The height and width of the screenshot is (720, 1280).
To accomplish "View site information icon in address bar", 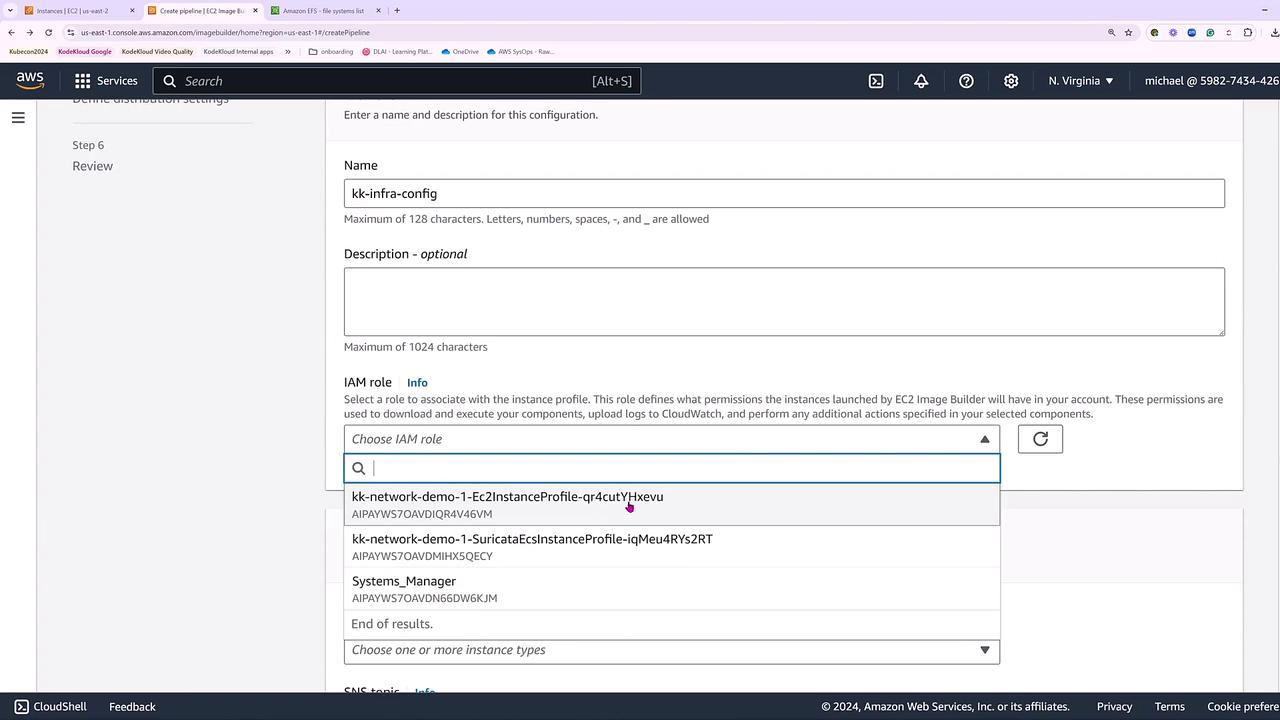I will coord(71,32).
